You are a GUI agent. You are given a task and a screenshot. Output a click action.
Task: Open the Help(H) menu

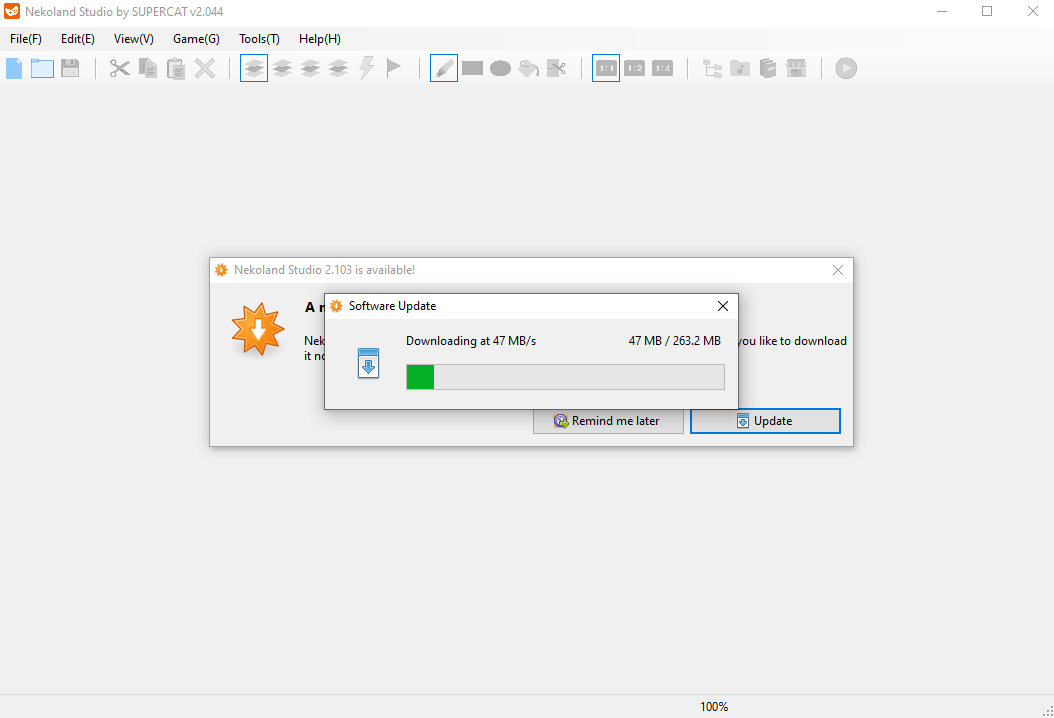[x=320, y=39]
